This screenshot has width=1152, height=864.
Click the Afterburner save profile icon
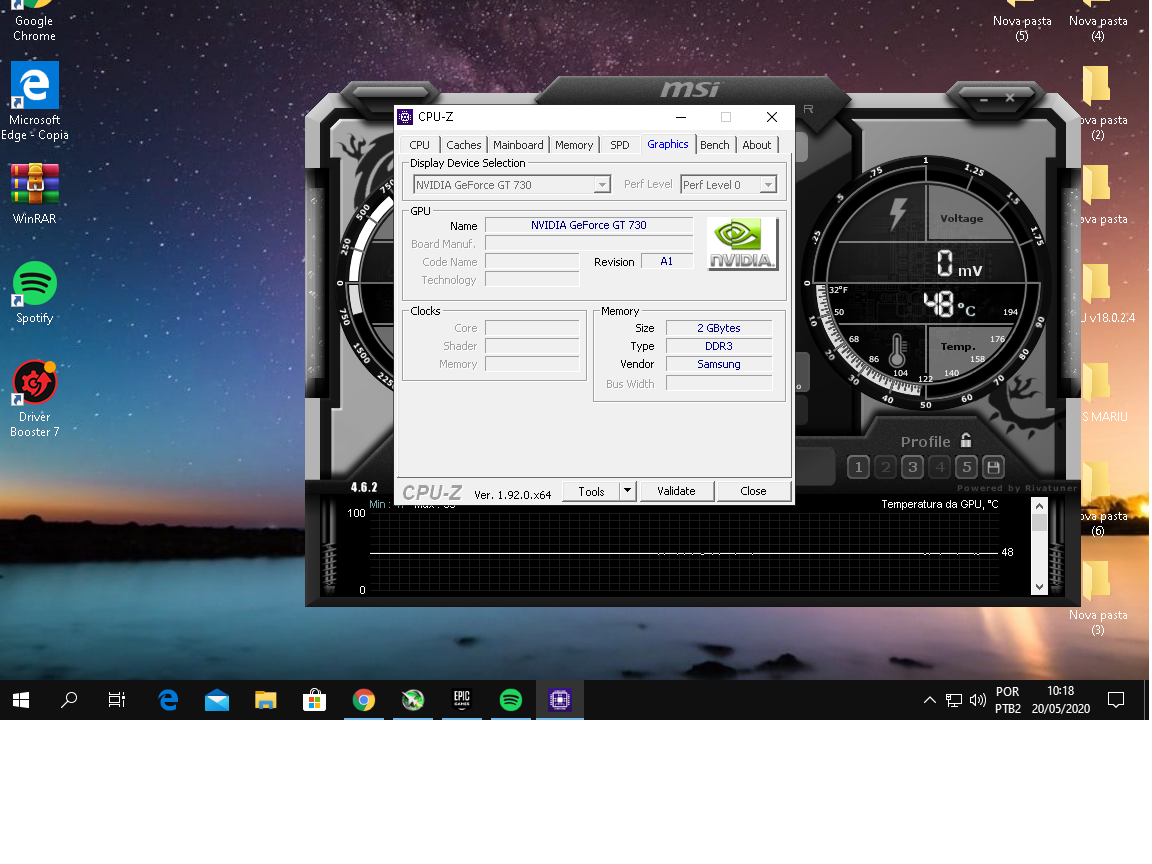tap(993, 467)
